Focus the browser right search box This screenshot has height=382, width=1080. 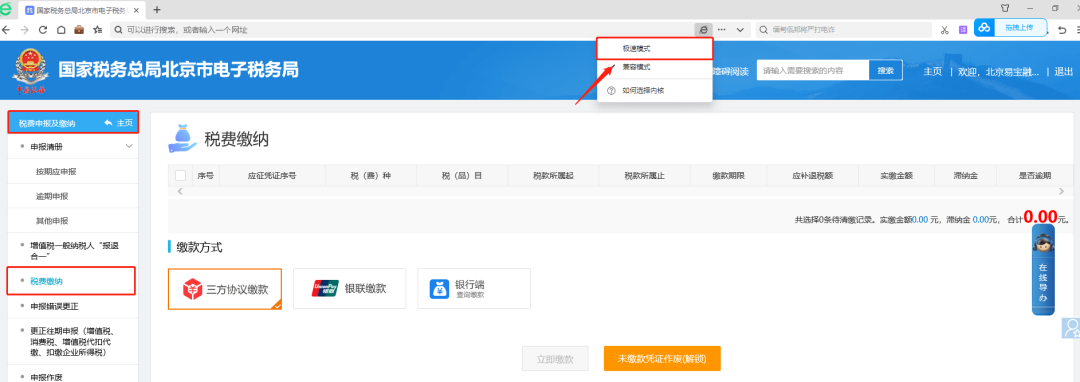point(845,30)
